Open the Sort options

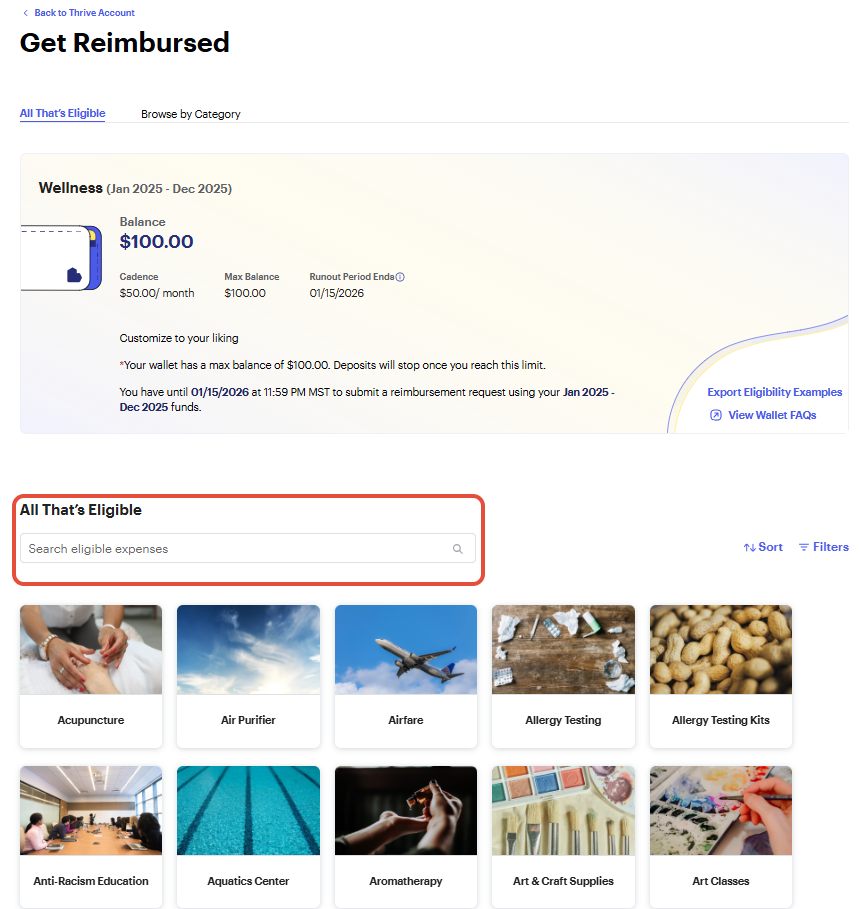[763, 547]
